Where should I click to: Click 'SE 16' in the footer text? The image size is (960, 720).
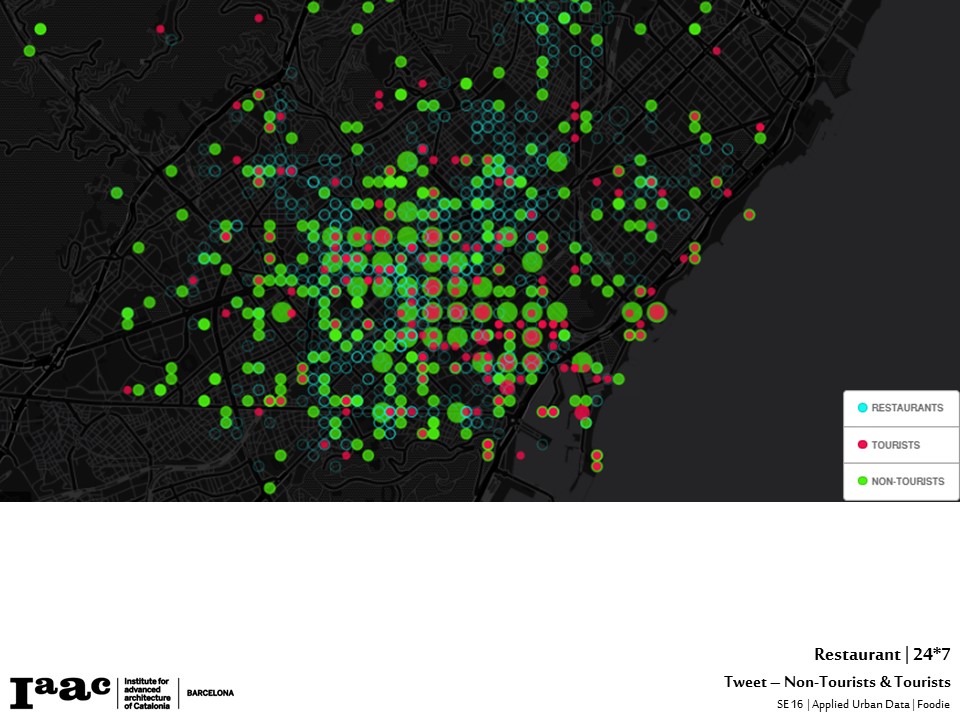point(789,704)
